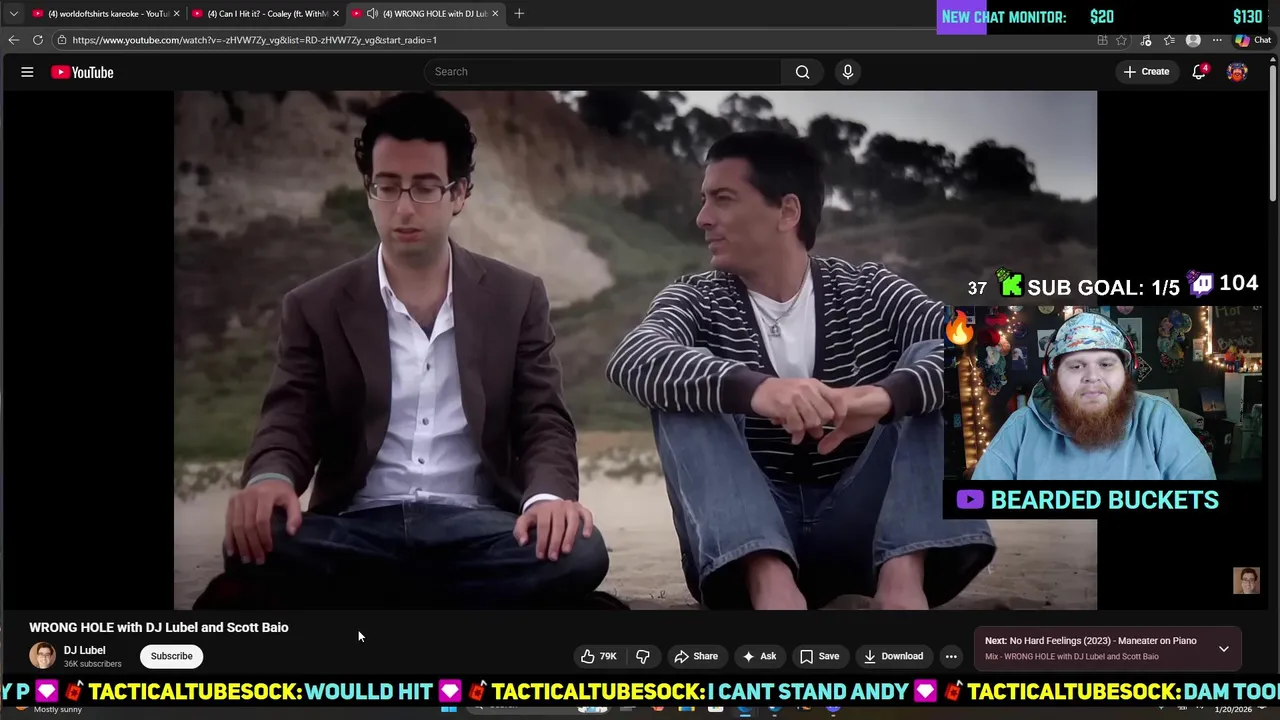This screenshot has height=720, width=1280.
Task: View site info padlock icon
Action: (62, 40)
